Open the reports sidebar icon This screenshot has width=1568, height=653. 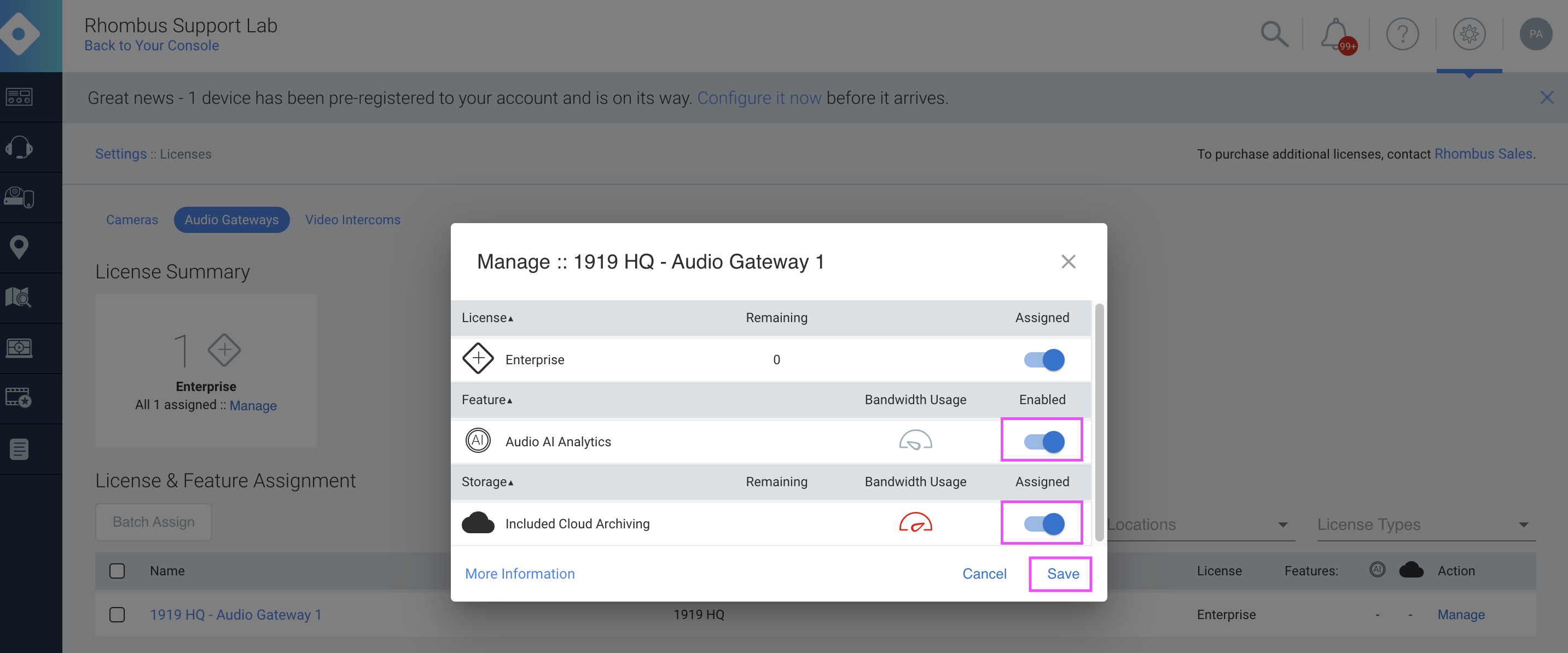tap(19, 448)
